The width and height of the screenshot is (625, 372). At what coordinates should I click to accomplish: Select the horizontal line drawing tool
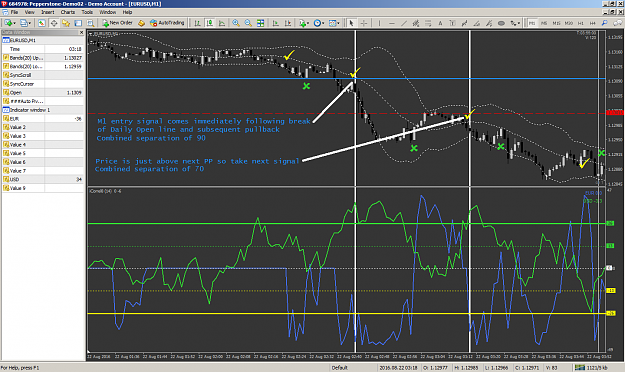click(x=391, y=23)
